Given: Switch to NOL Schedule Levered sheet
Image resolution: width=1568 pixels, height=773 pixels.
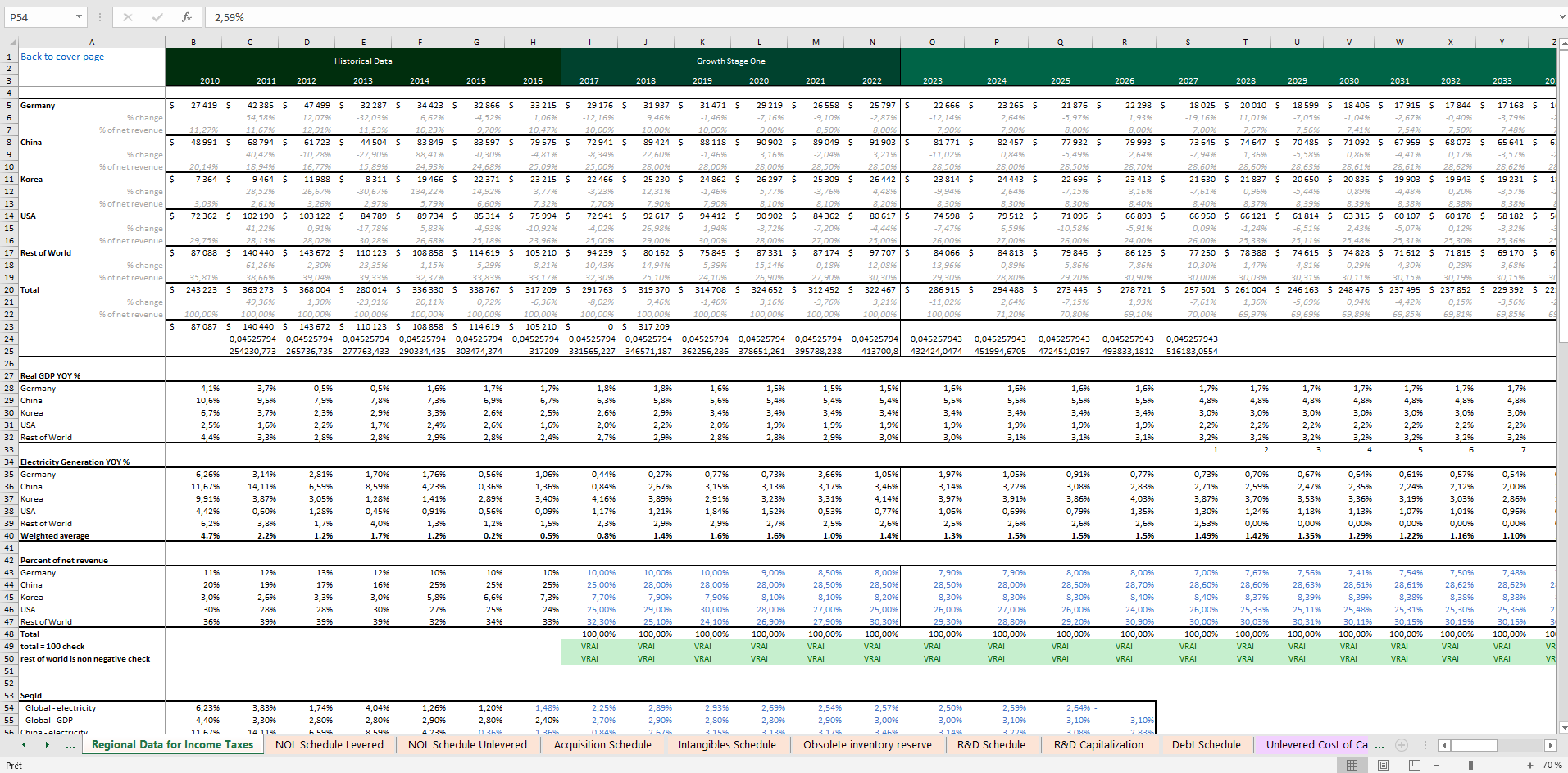Looking at the screenshot, I should [x=330, y=745].
